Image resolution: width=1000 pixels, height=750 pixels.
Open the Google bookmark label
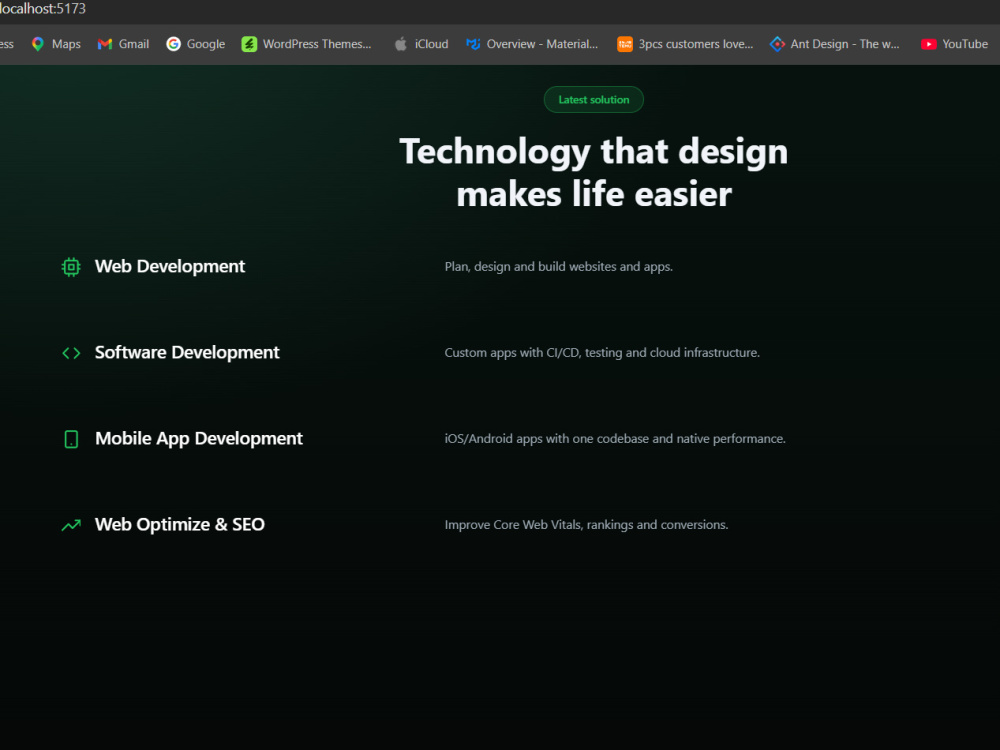(205, 44)
